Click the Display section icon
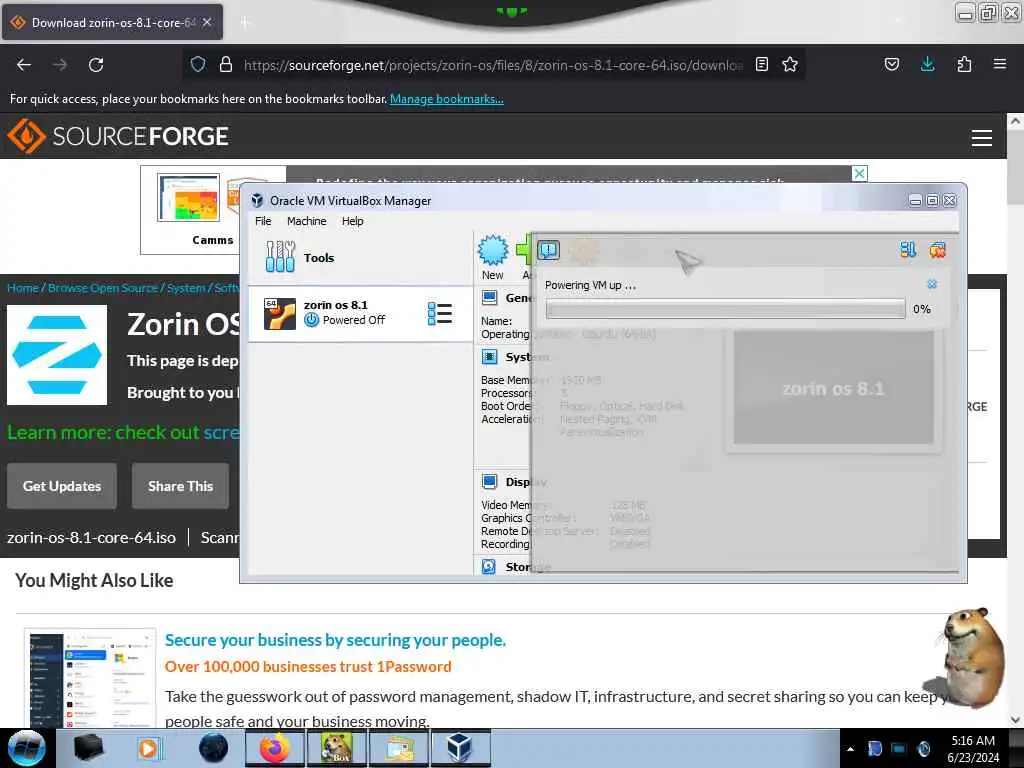This screenshot has width=1024, height=768. [489, 481]
